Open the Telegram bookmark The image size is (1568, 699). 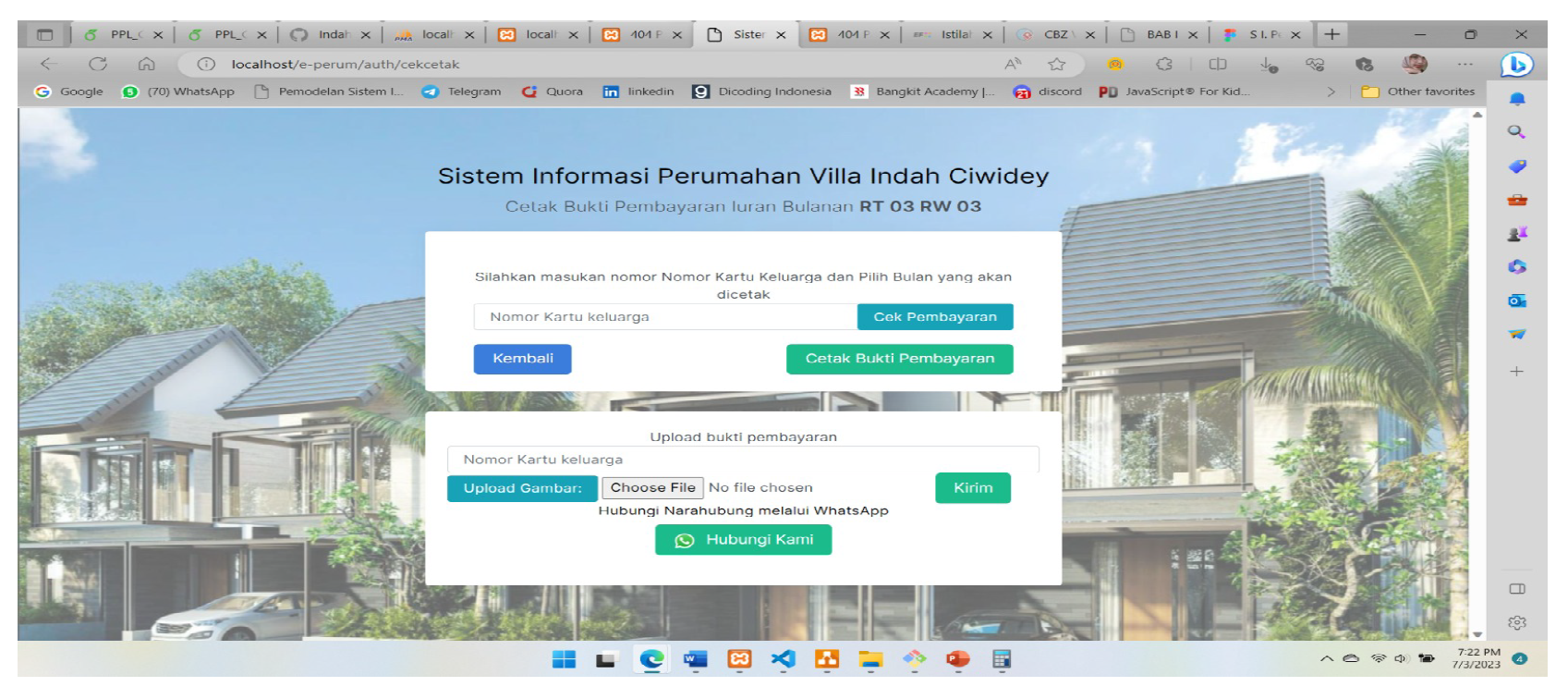click(462, 92)
